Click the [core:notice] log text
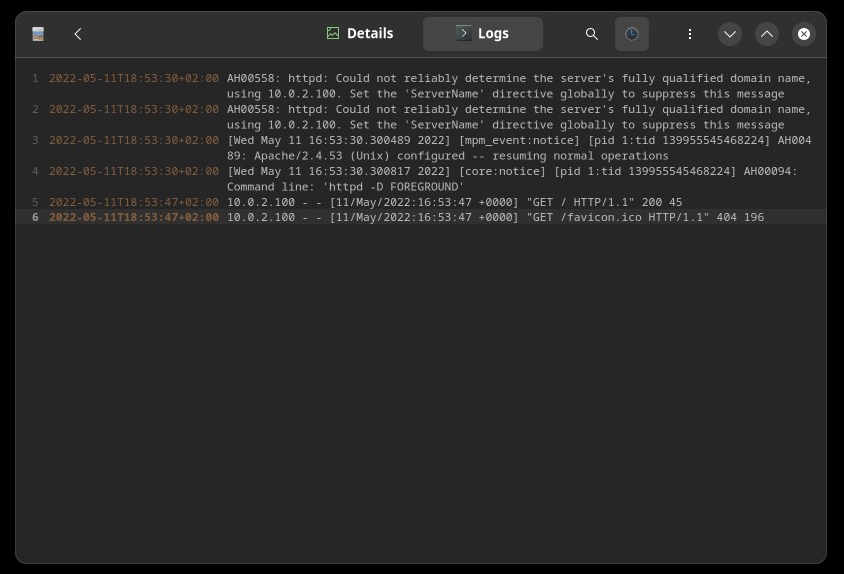844x574 pixels. click(502, 171)
